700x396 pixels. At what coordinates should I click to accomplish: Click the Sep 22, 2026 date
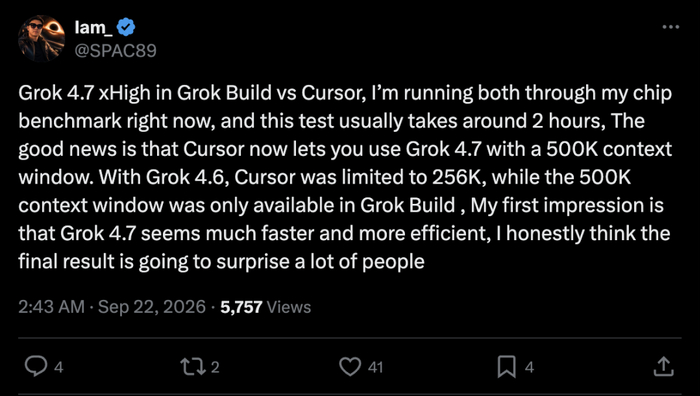[152, 307]
